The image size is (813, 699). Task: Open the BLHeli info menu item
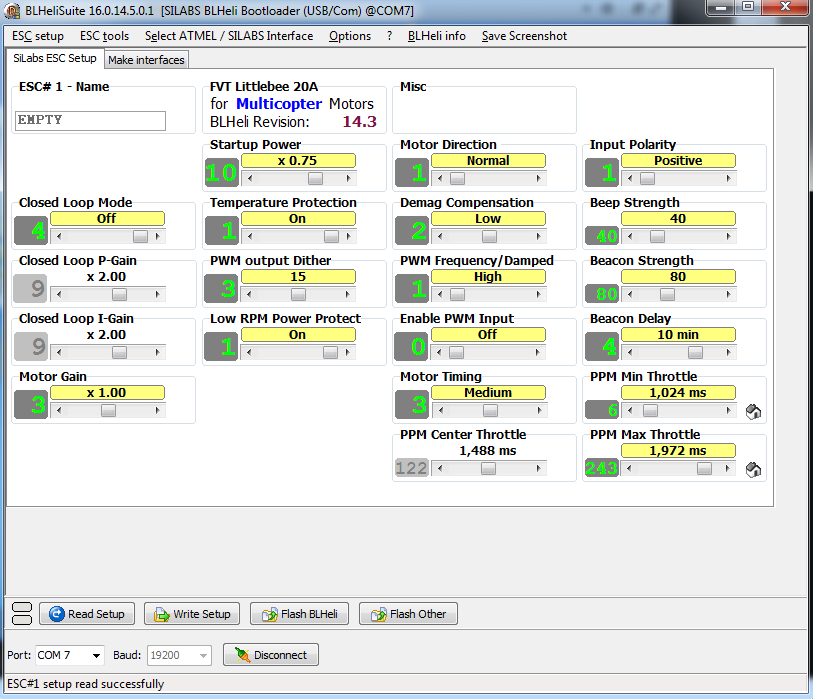coord(436,36)
